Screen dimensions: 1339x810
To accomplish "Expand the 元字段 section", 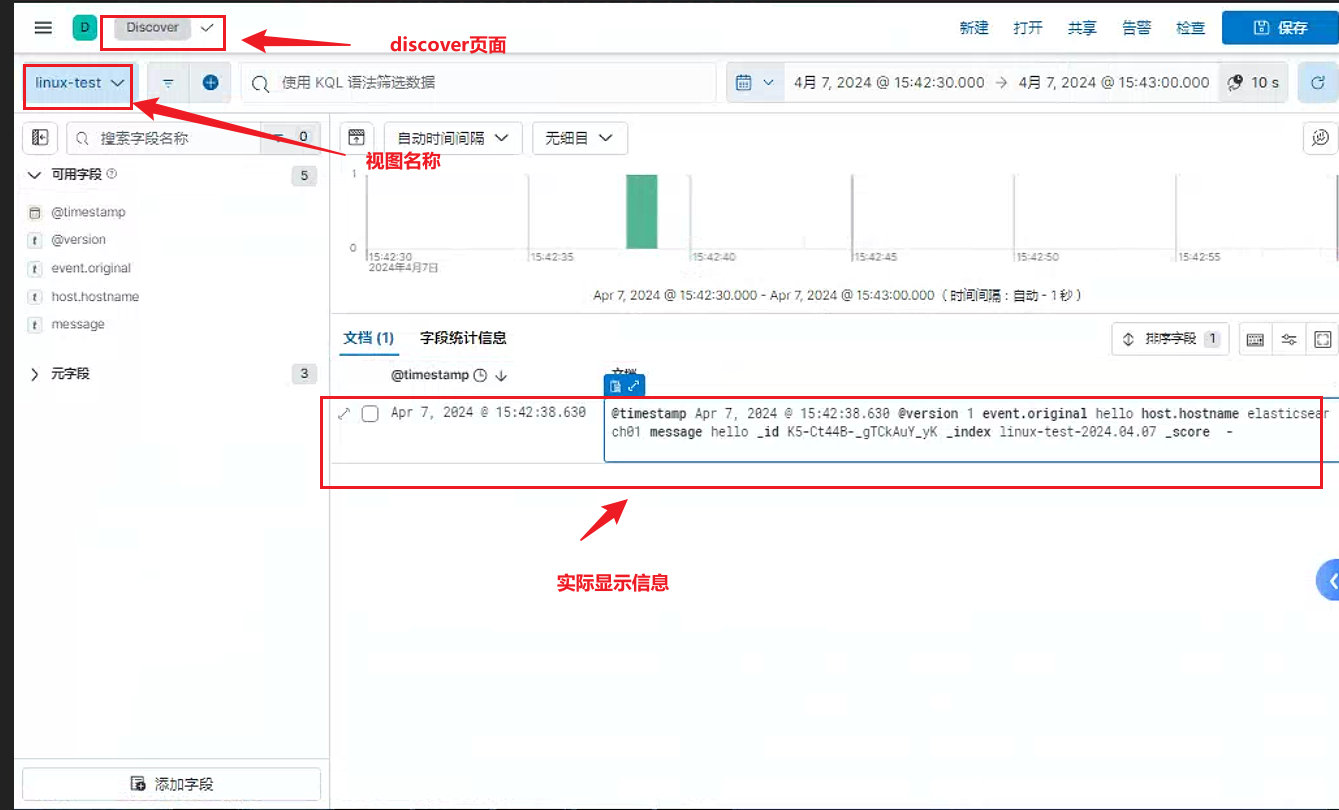I will (x=35, y=374).
